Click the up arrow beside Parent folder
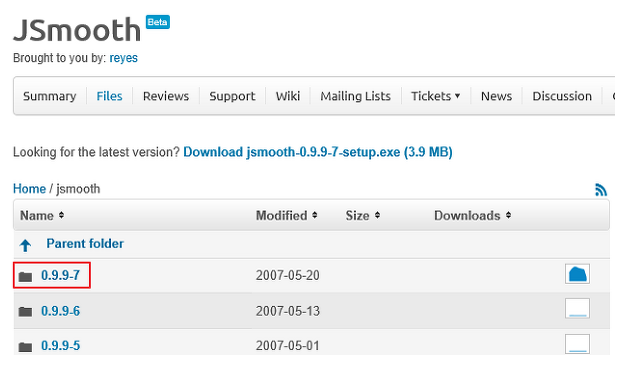 (x=25, y=245)
